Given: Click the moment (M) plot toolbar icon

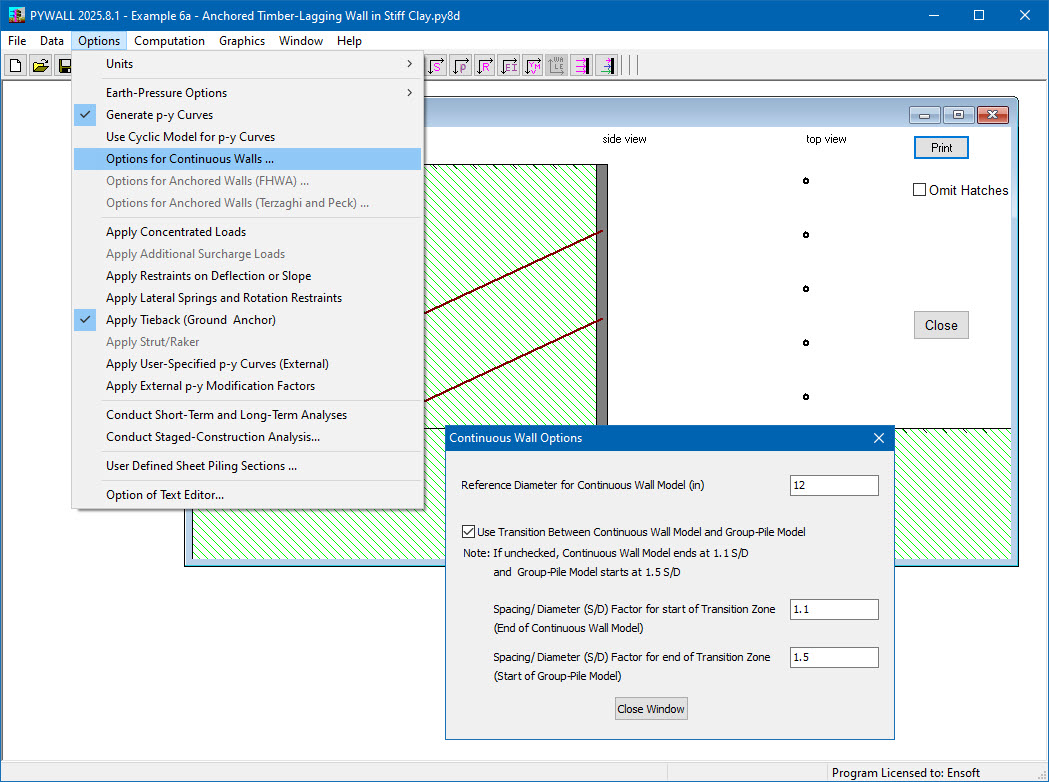Looking at the screenshot, I should coord(533,66).
